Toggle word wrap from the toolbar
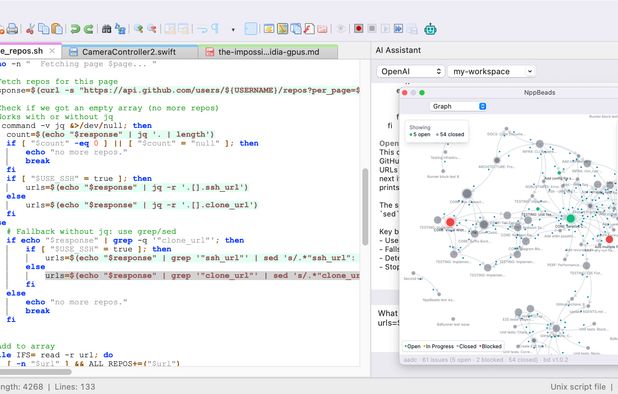 tap(202, 29)
